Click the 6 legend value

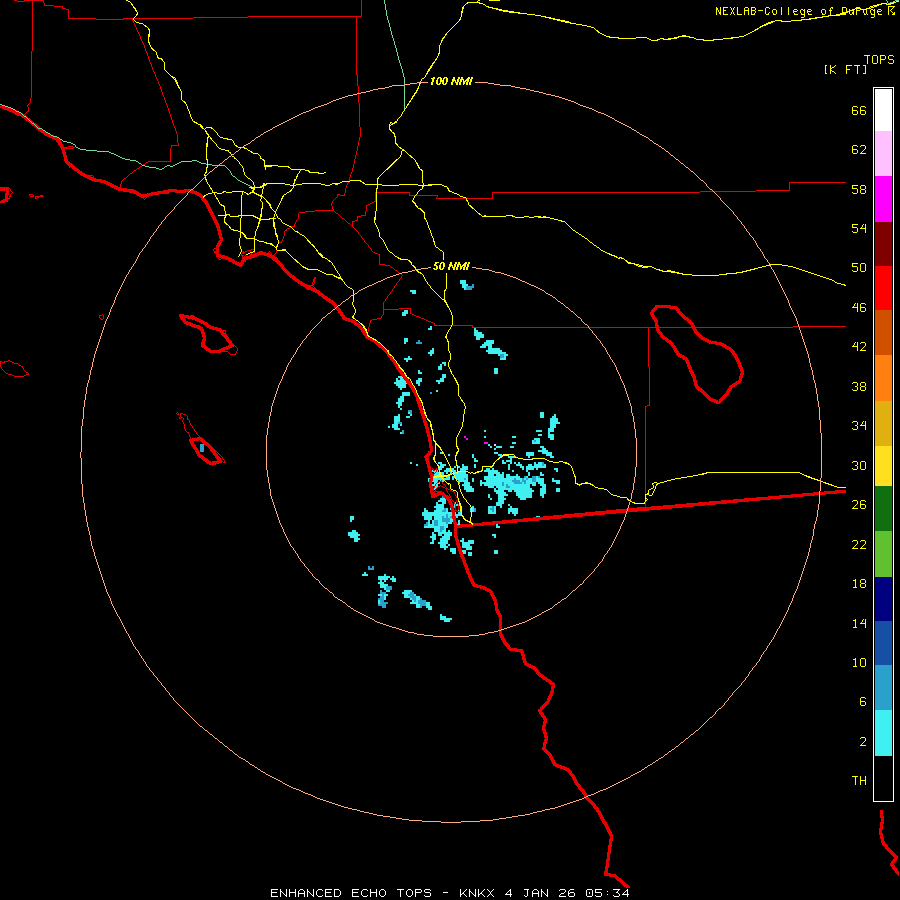pos(863,702)
